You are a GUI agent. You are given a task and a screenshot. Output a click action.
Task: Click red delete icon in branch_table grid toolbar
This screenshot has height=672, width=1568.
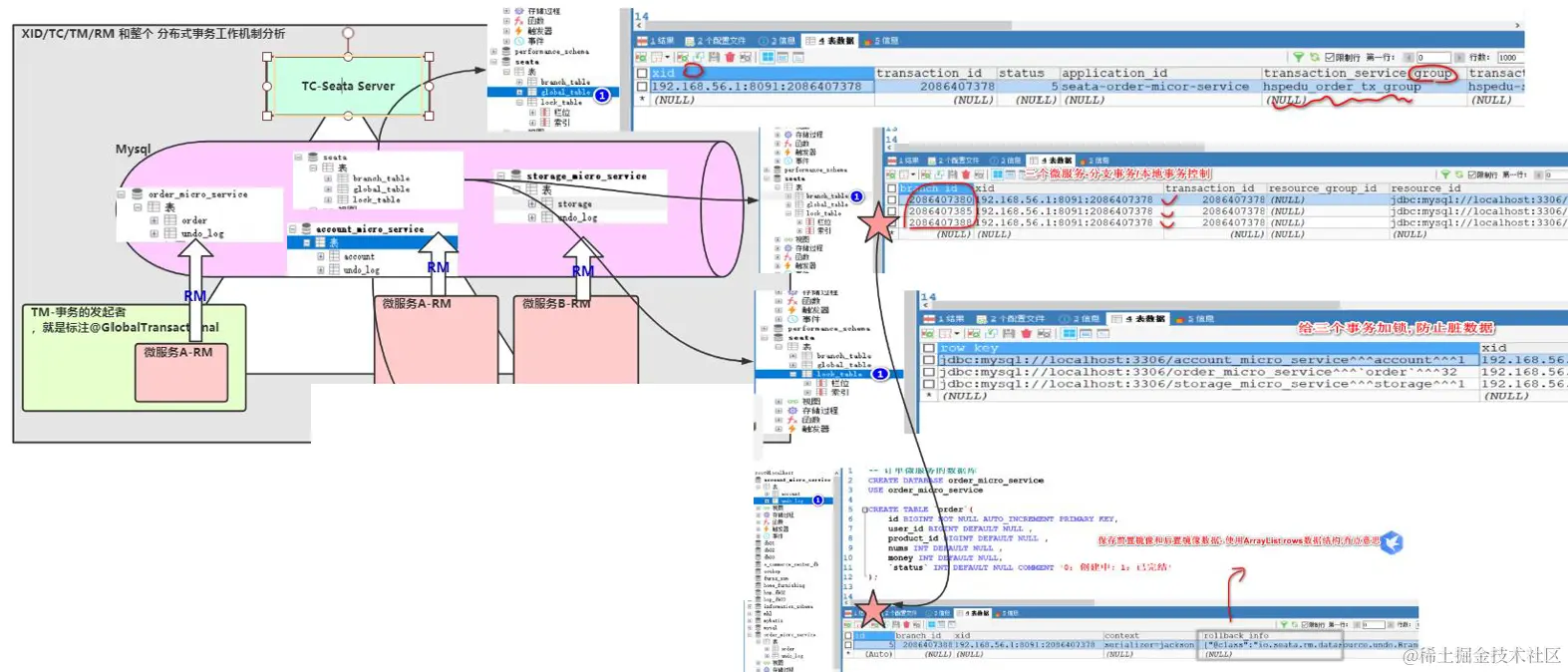[966, 174]
